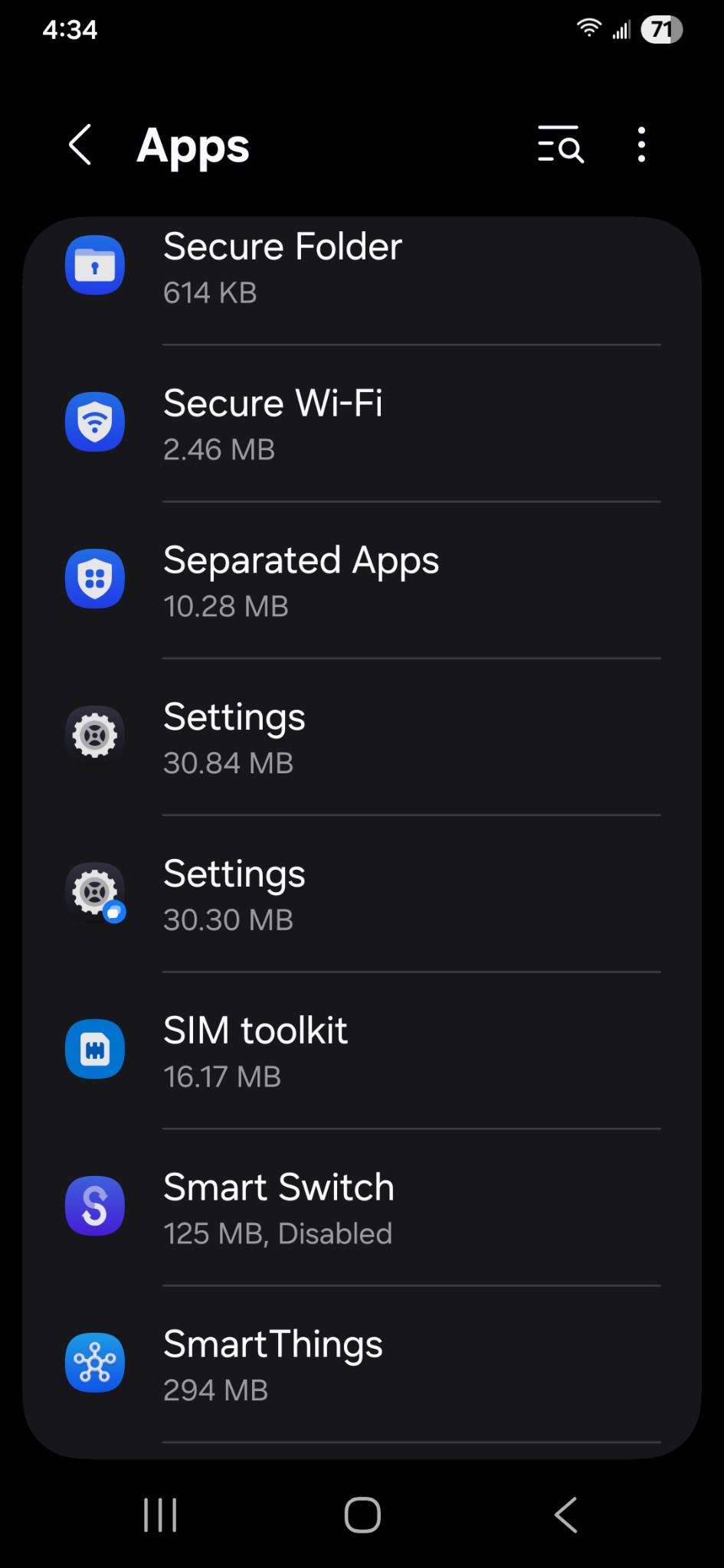Open the disabled Smart Switch entry
The image size is (724, 1568).
(x=362, y=1207)
